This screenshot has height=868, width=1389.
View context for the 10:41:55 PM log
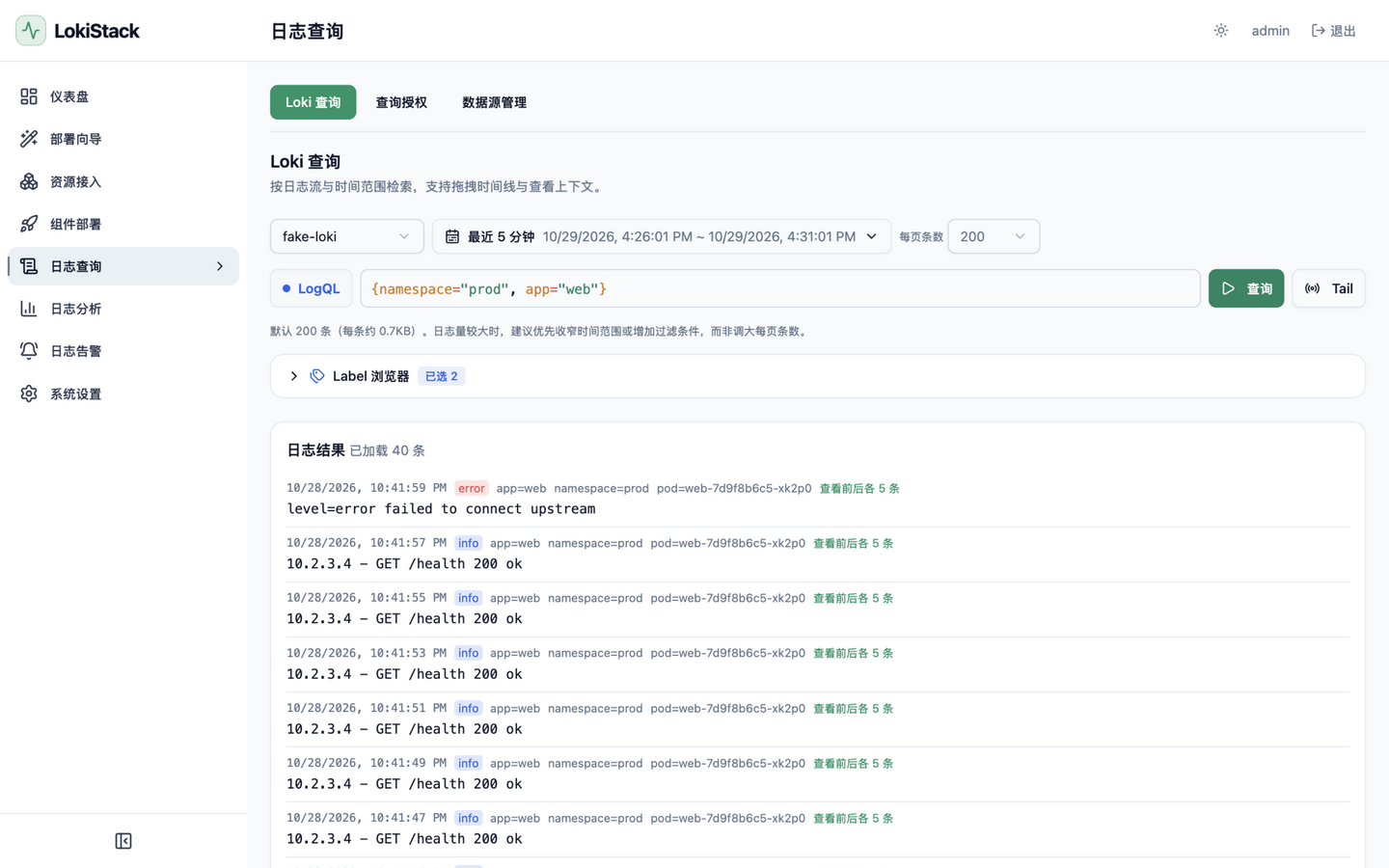tap(854, 598)
